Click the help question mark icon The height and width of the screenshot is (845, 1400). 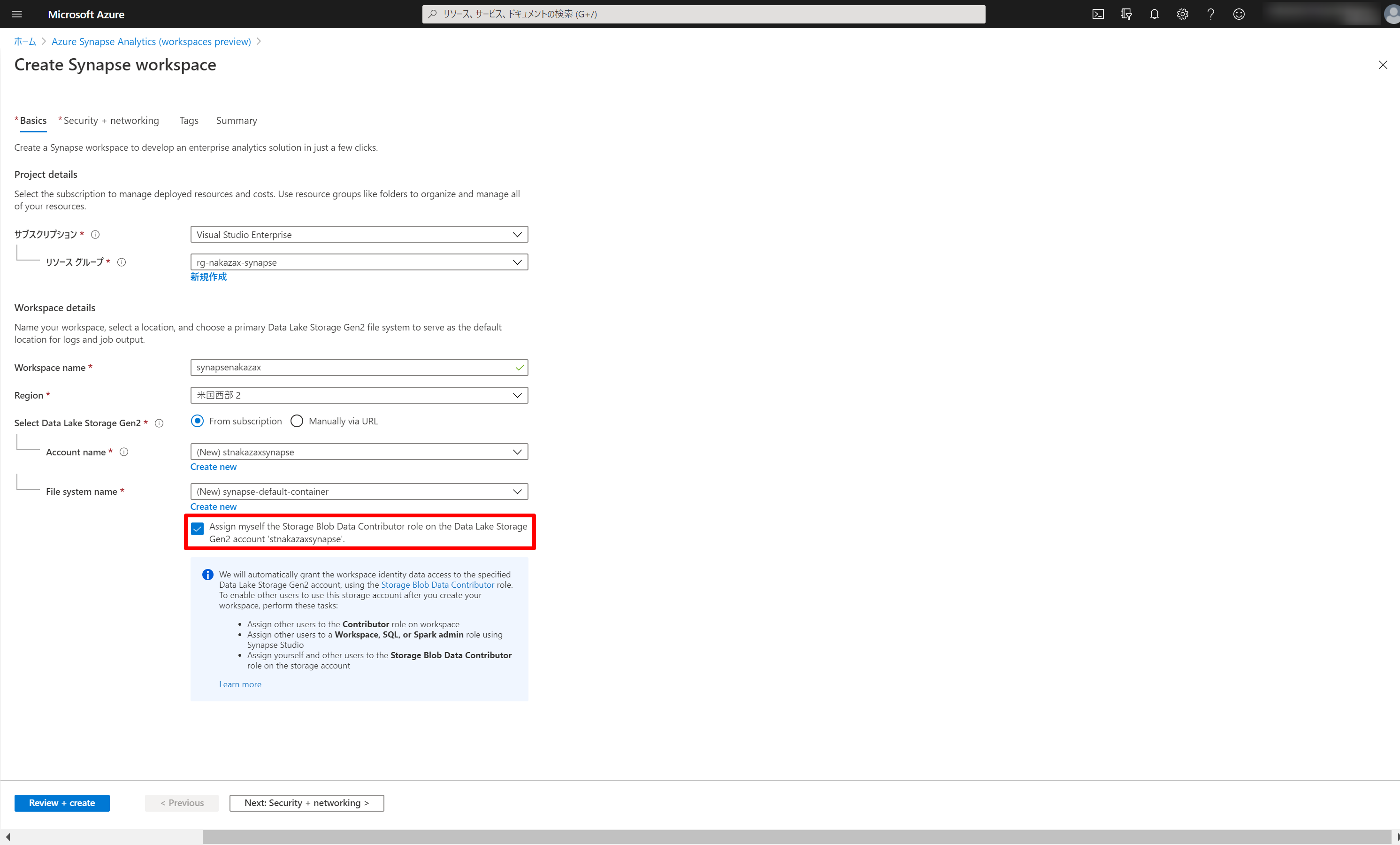(1210, 14)
